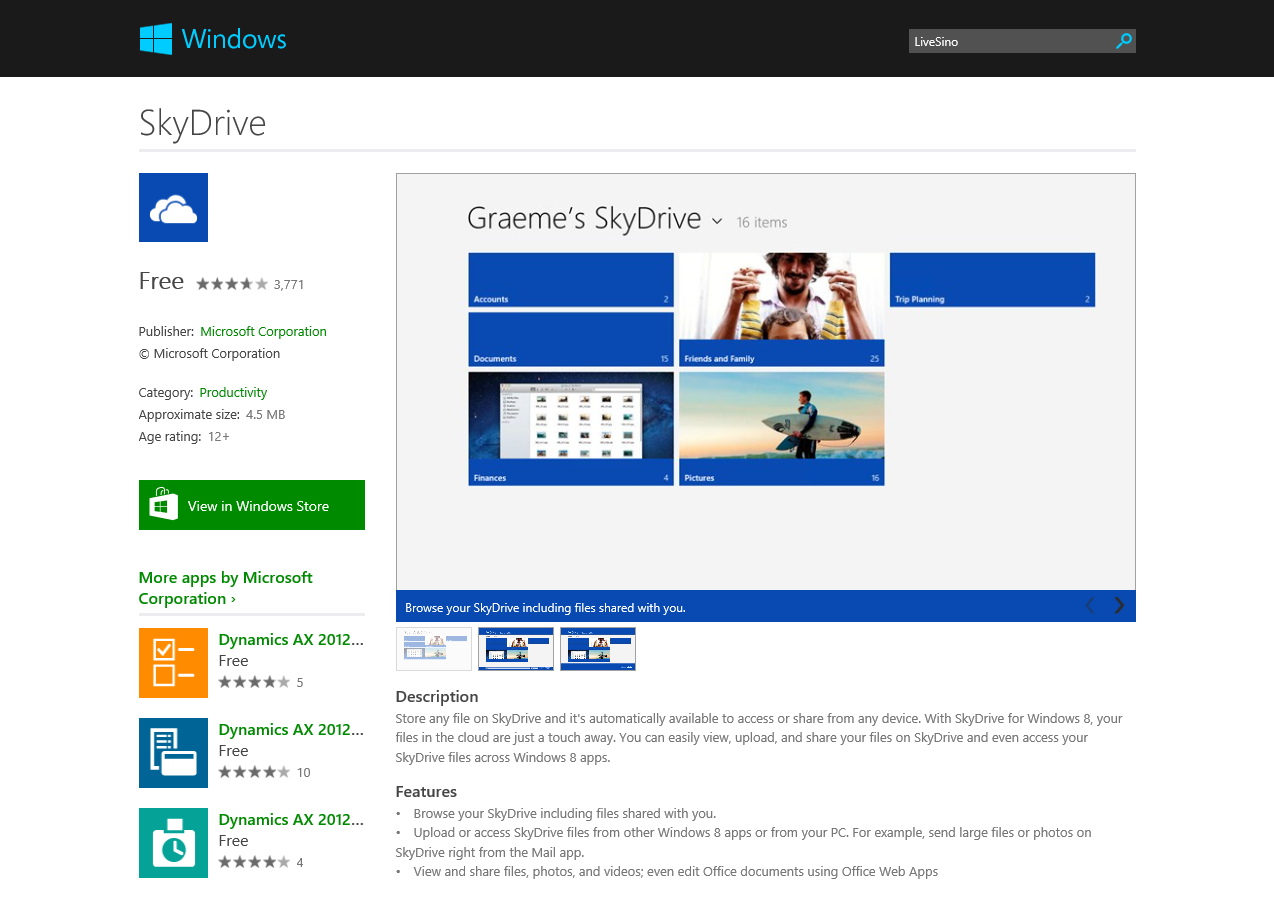The height and width of the screenshot is (902, 1274).
Task: Open the teal Dynamics AX timesheet app icon
Action: click(173, 842)
